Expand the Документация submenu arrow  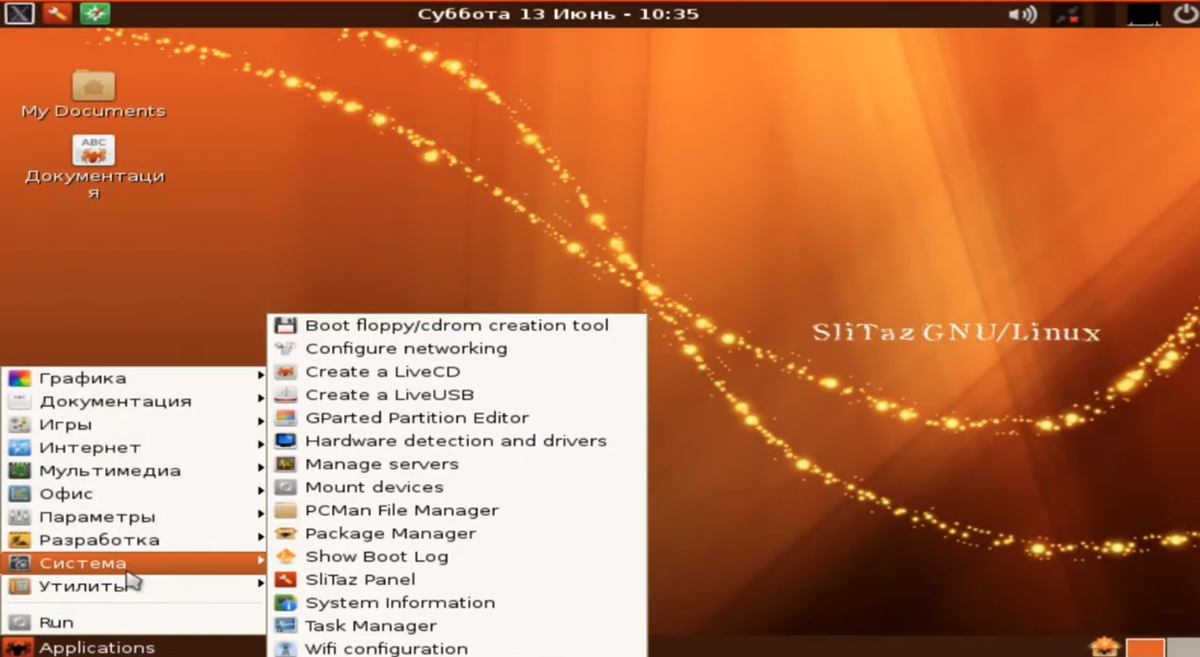pyautogui.click(x=261, y=401)
